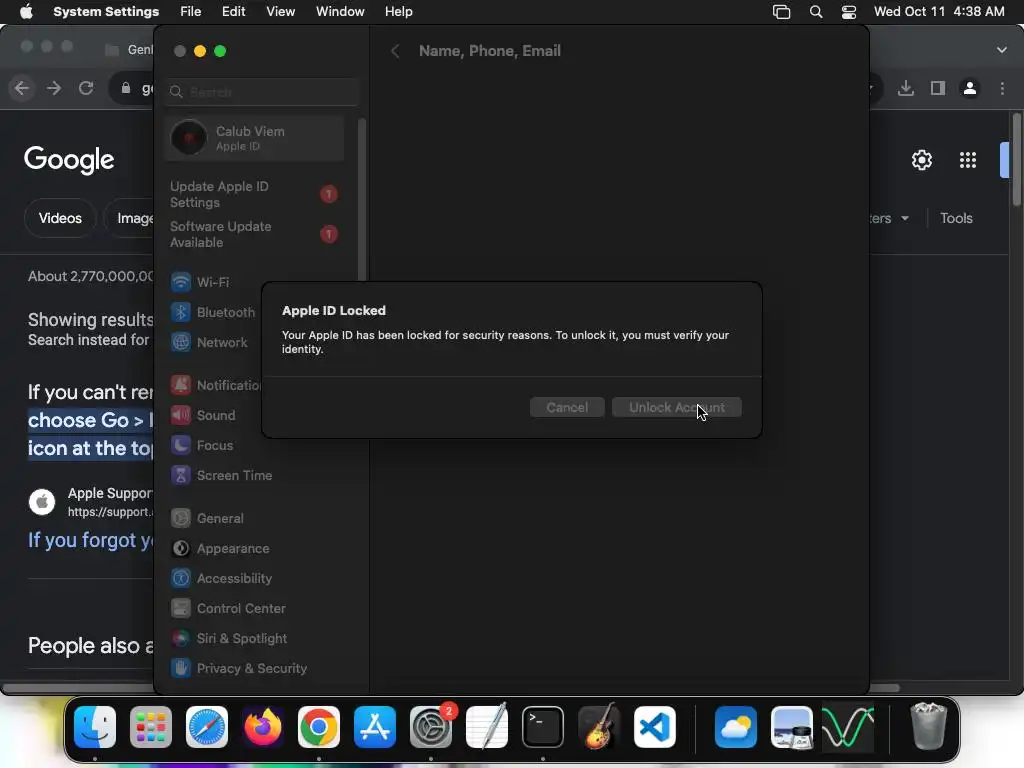Open GarageBand from the Dock
The image size is (1024, 768).
[598, 727]
